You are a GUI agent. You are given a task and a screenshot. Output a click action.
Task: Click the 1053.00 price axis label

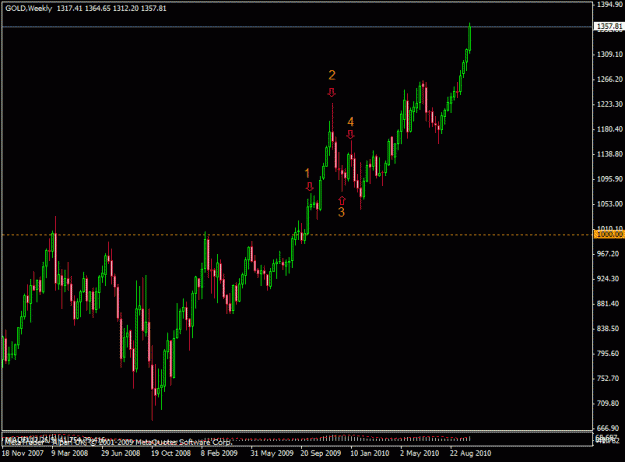pyautogui.click(x=609, y=204)
